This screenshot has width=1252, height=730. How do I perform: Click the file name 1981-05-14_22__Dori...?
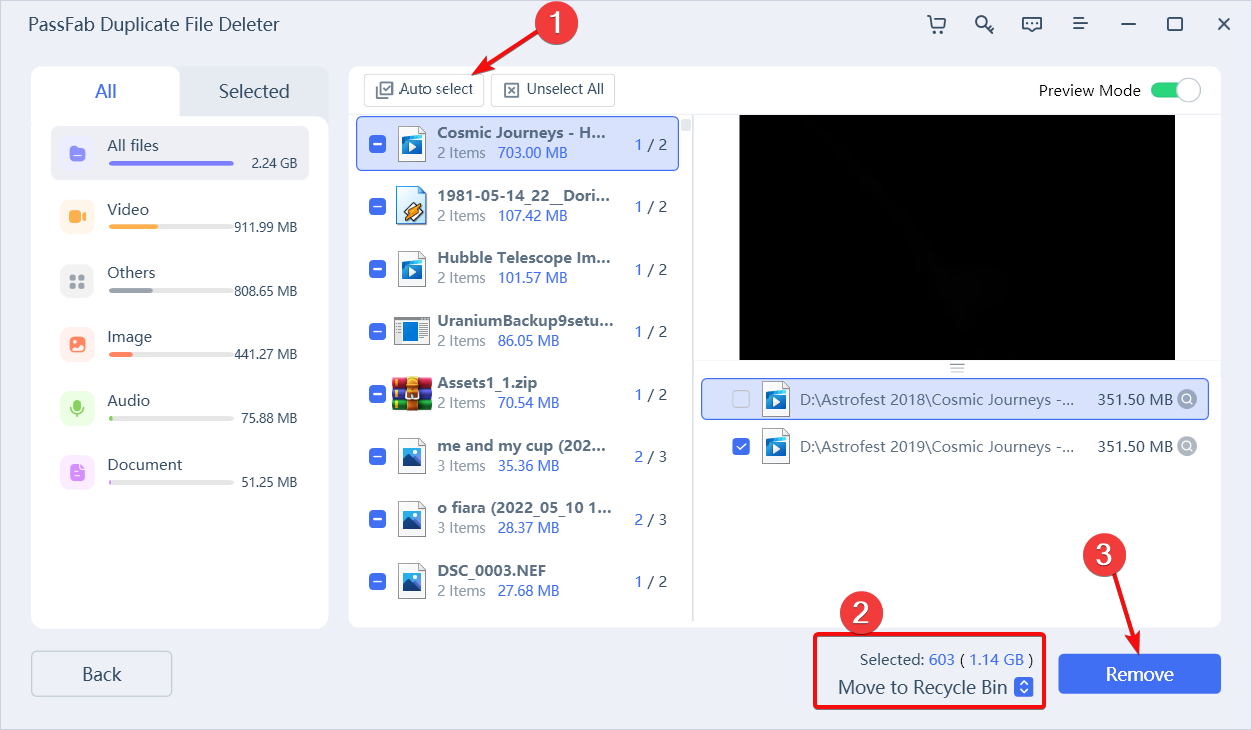[524, 195]
